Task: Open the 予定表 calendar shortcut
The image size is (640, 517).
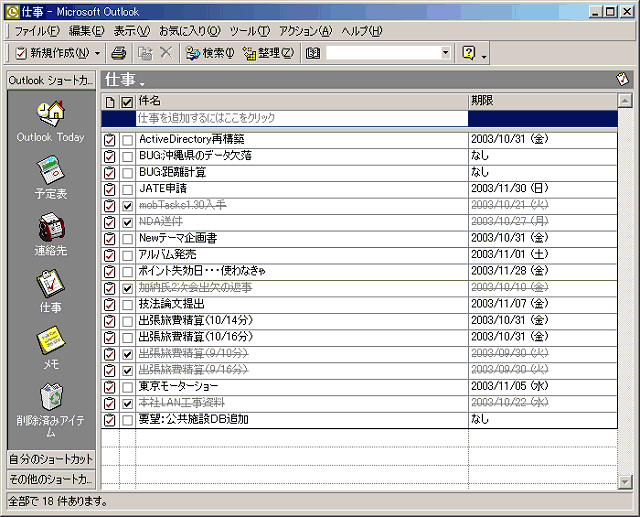Action: point(51,169)
